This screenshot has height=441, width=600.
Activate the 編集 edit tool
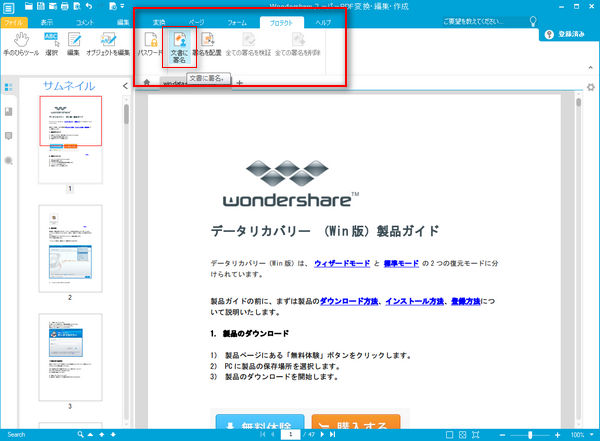point(73,44)
